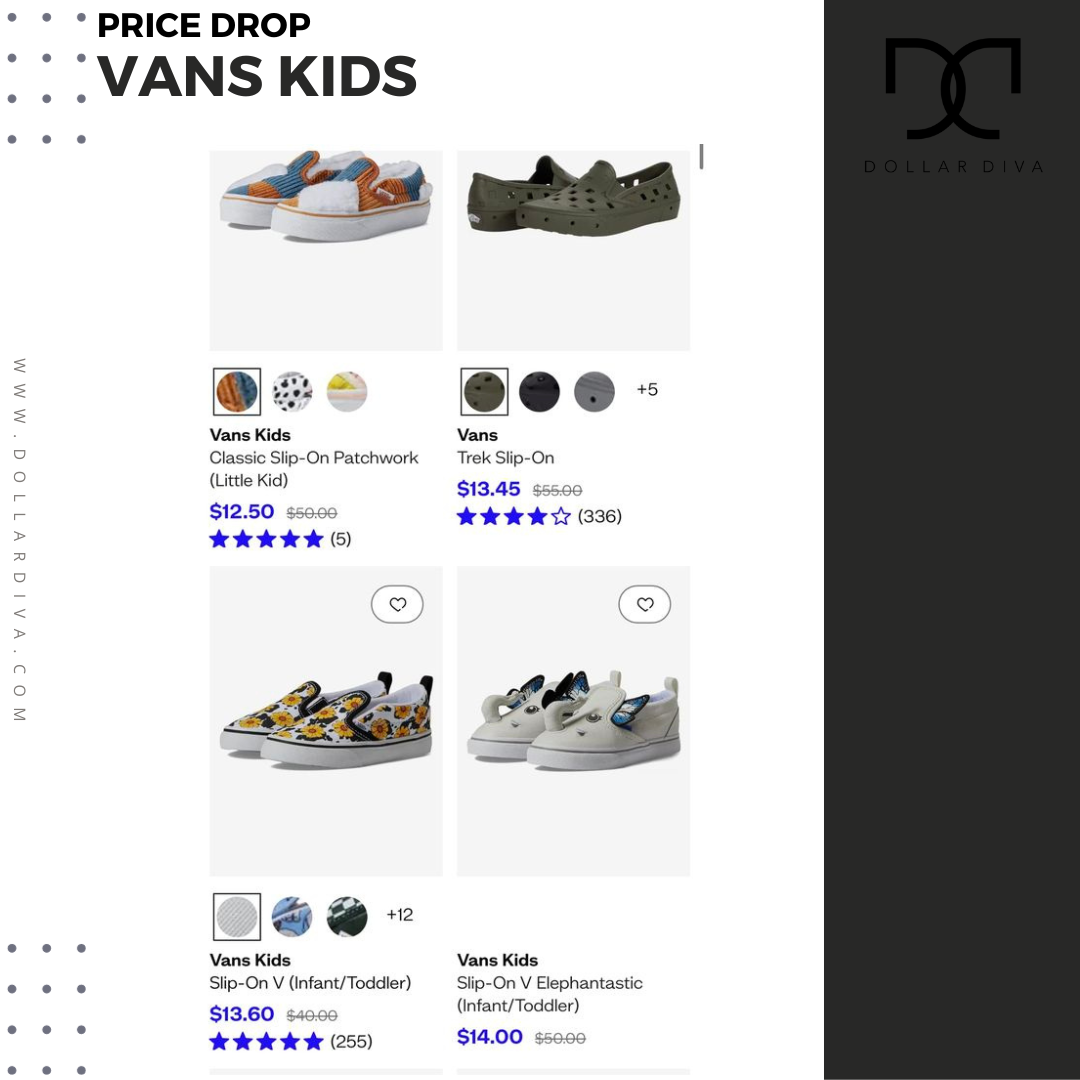Image resolution: width=1080 pixels, height=1080 pixels.
Task: Pick the gray Trek Slip-On swatch
Action: [594, 392]
